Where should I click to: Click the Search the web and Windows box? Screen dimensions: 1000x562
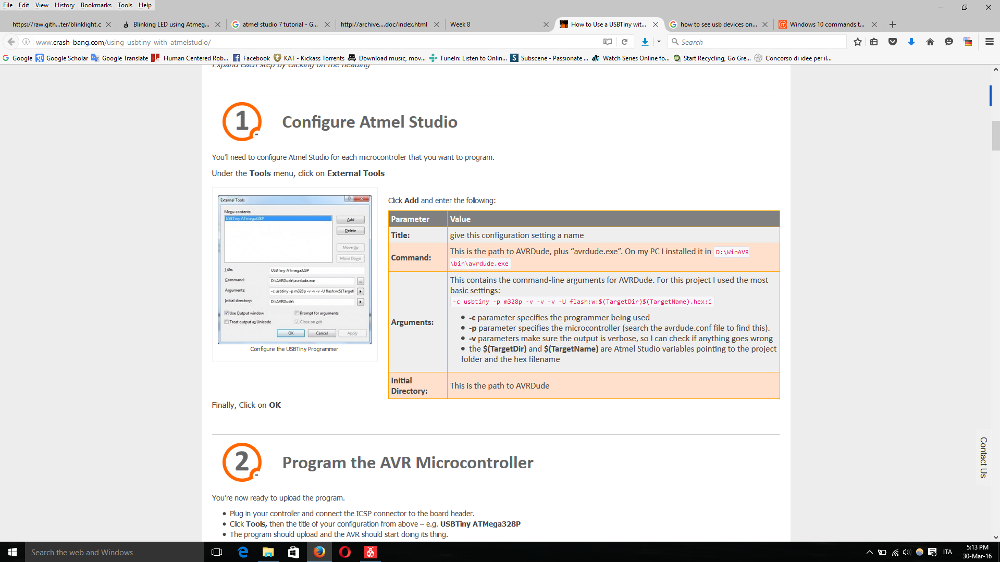coord(114,552)
